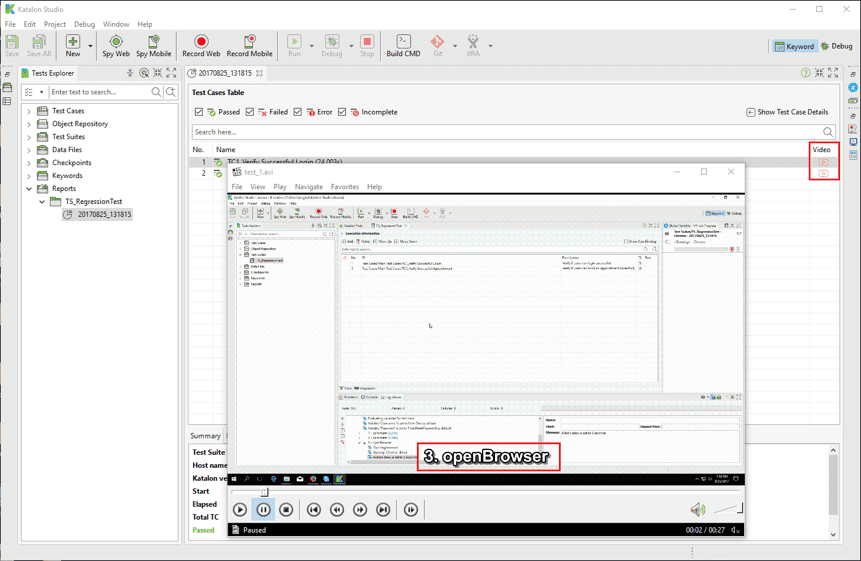
Task: Open the Navigate menu in the video player
Action: click(x=309, y=187)
